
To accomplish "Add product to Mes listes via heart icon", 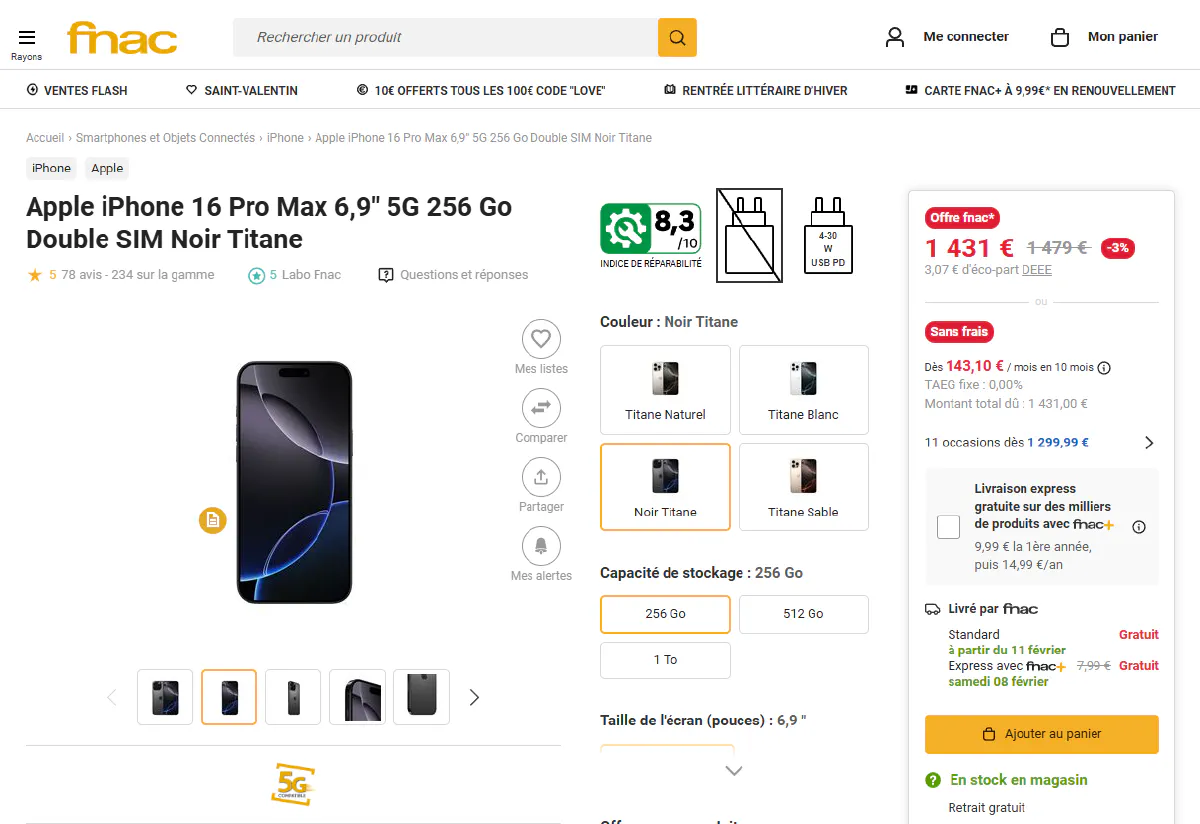I will coord(541,339).
